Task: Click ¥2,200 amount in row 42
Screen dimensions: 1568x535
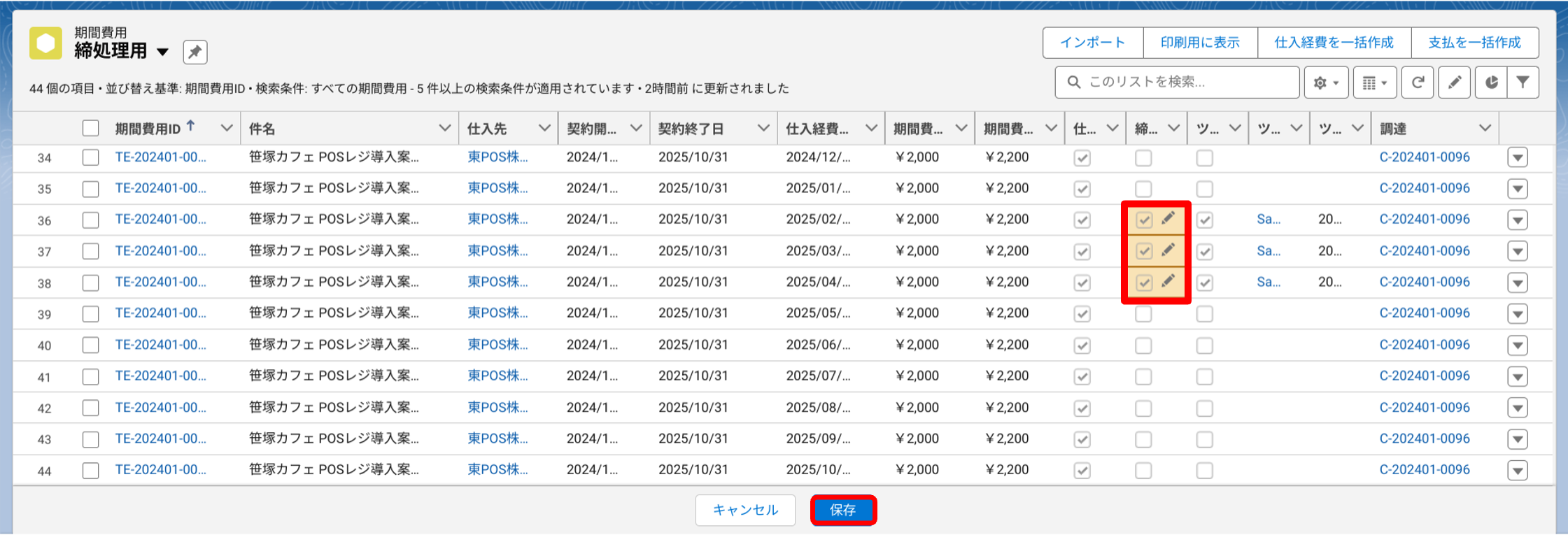Action: pyautogui.click(x=1006, y=407)
